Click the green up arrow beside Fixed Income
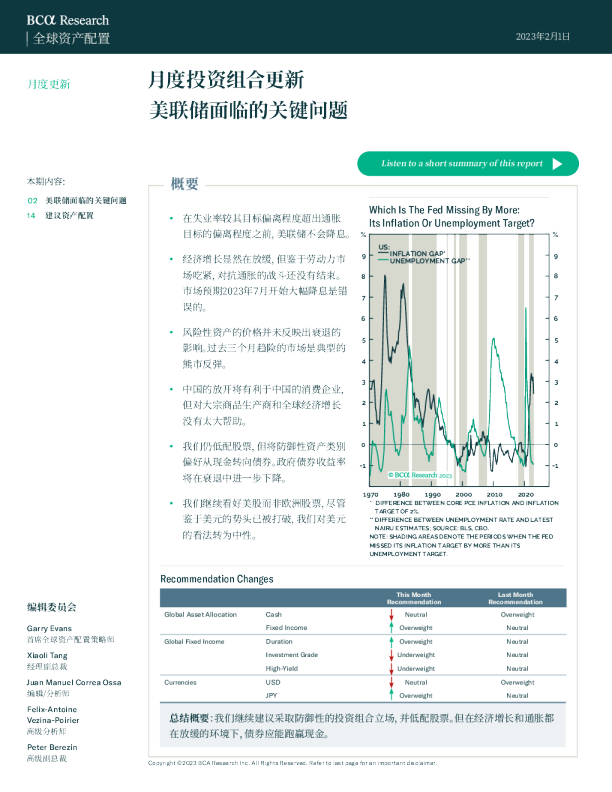This screenshot has height=792, width=612. pyautogui.click(x=392, y=627)
